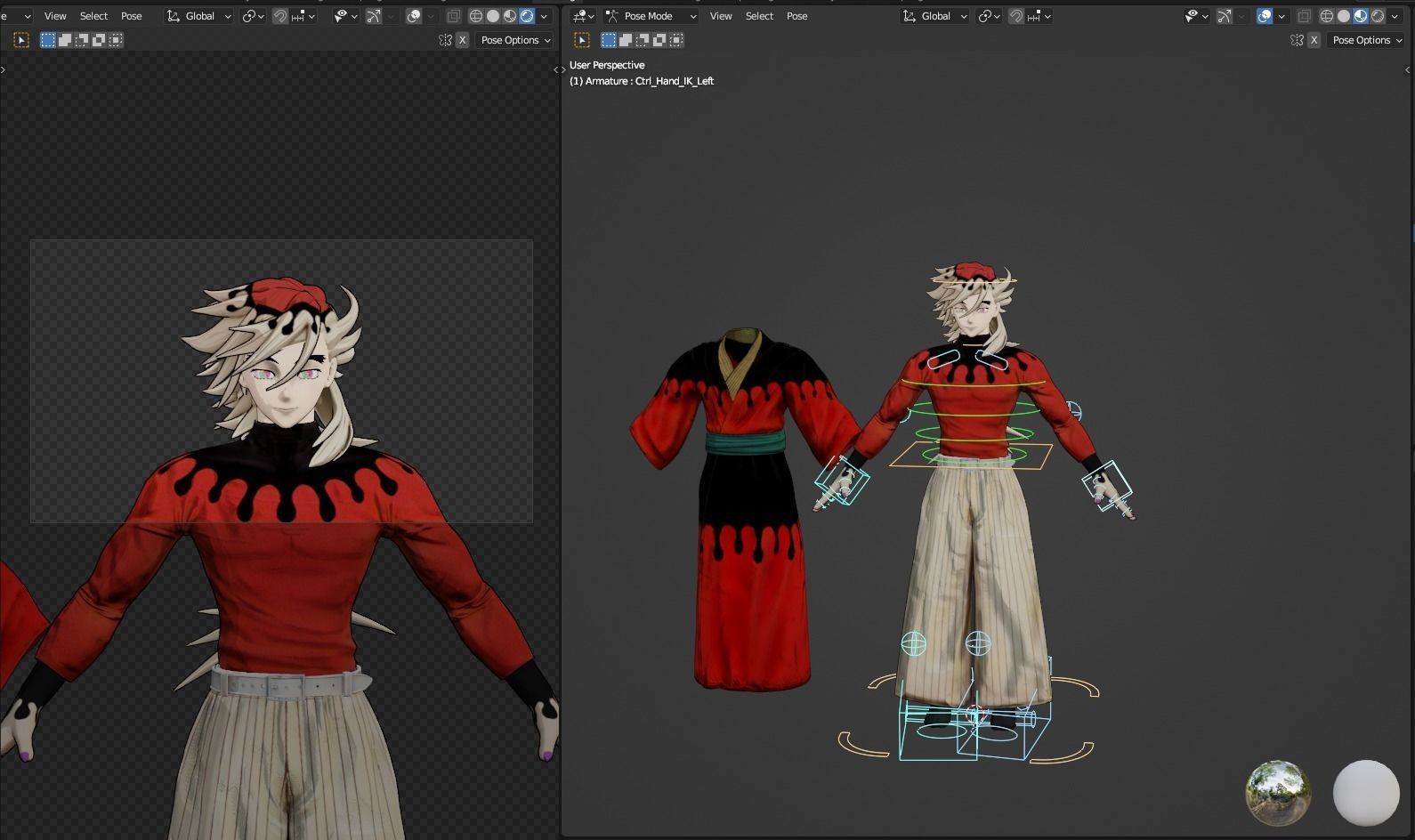Click the white material preview sphere
Image resolution: width=1415 pixels, height=840 pixels.
tap(1365, 793)
